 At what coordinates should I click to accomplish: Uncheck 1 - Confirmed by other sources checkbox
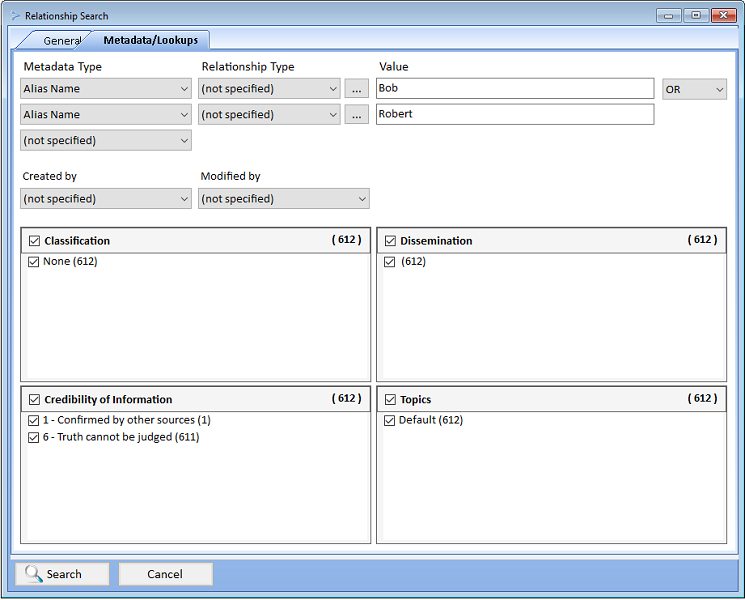33,420
